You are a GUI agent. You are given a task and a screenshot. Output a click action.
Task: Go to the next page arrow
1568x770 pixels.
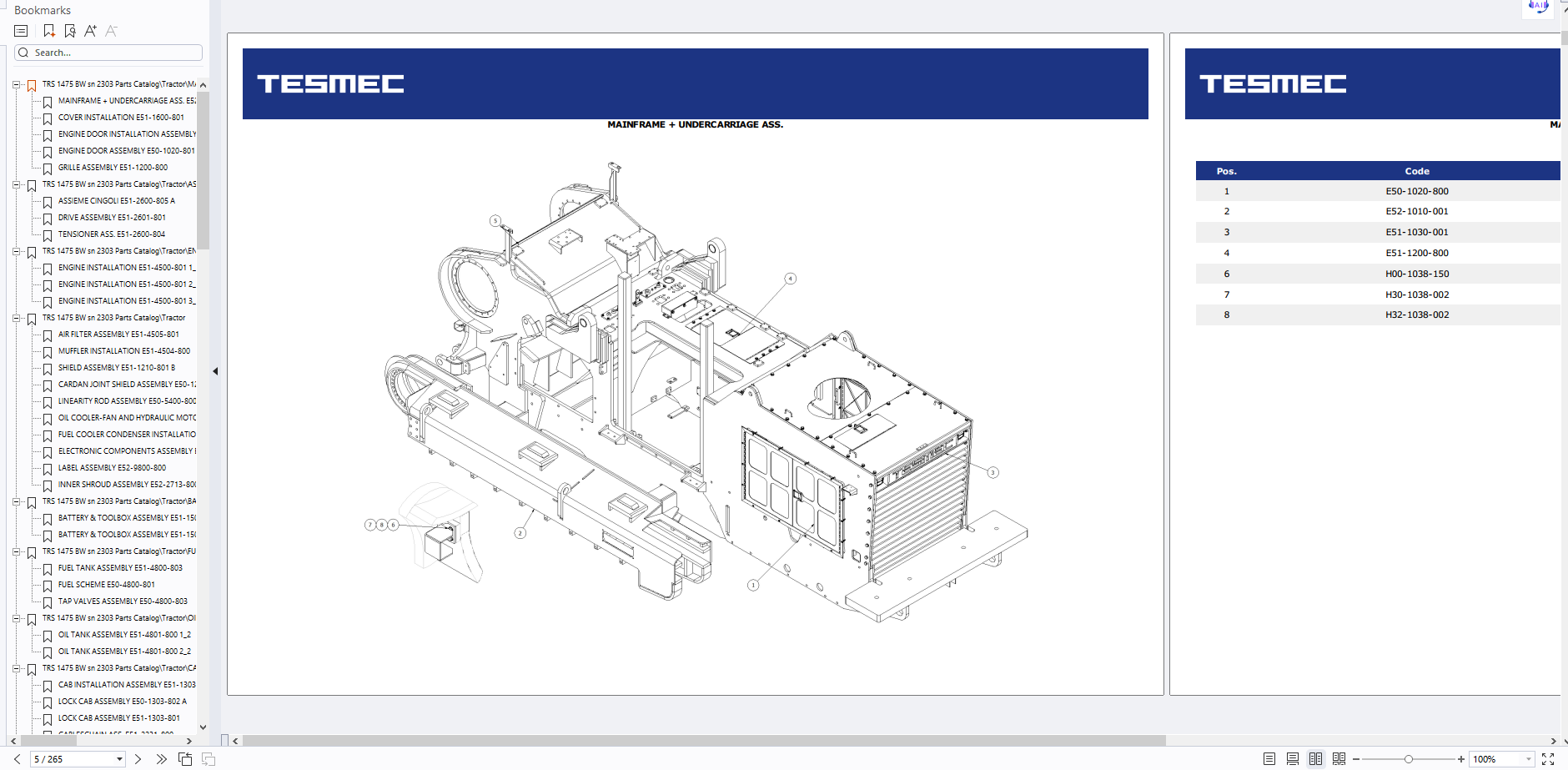138,759
